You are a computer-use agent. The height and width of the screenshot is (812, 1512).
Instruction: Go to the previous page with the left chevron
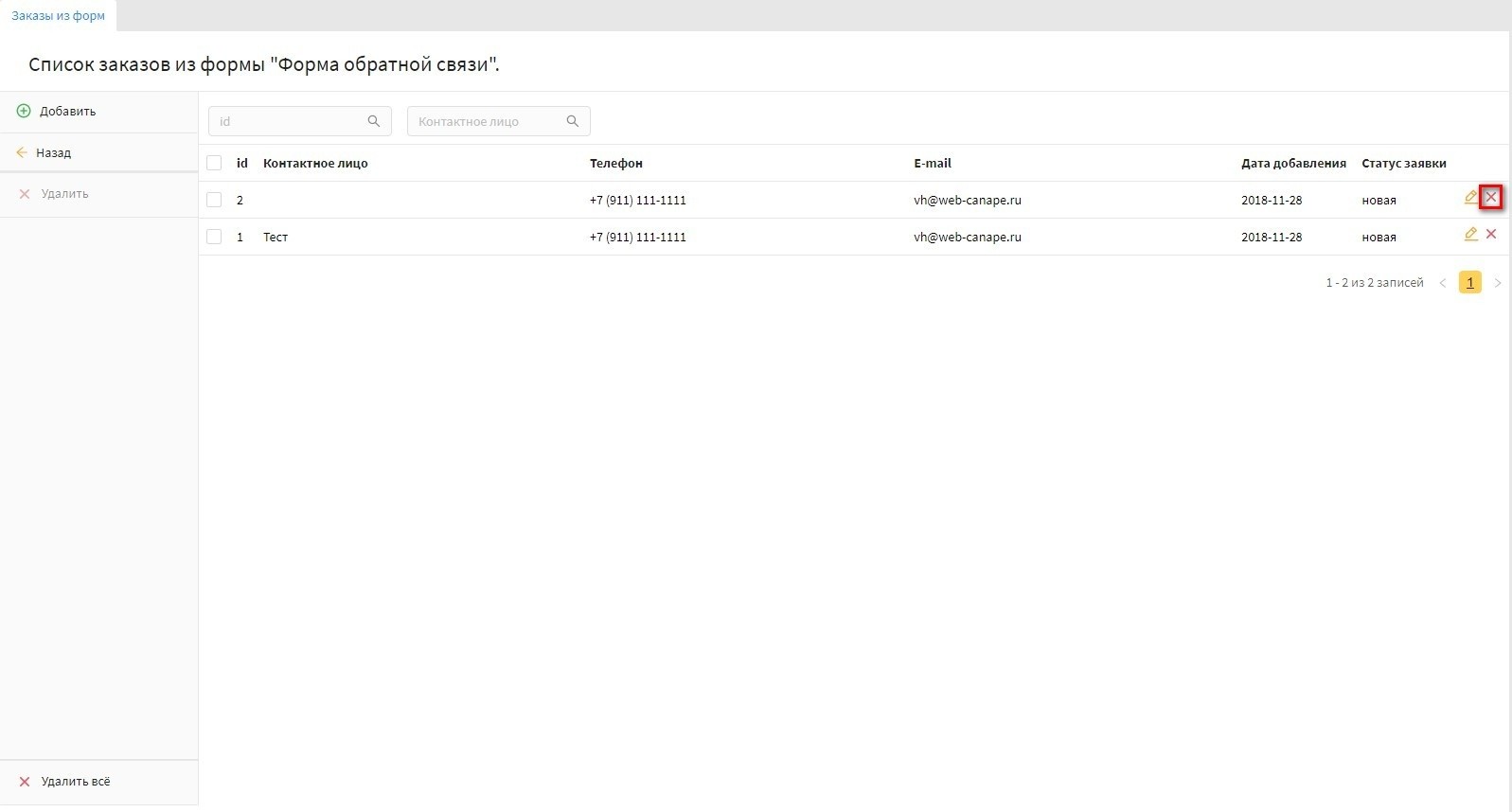1443,283
